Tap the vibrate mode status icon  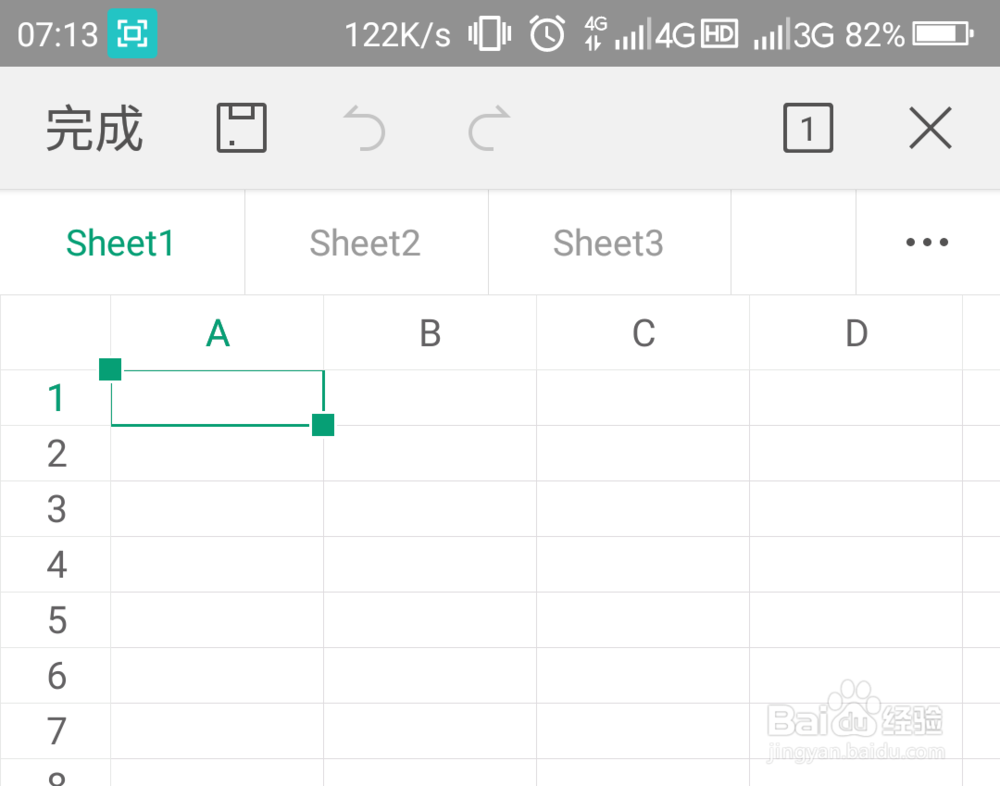click(x=490, y=35)
